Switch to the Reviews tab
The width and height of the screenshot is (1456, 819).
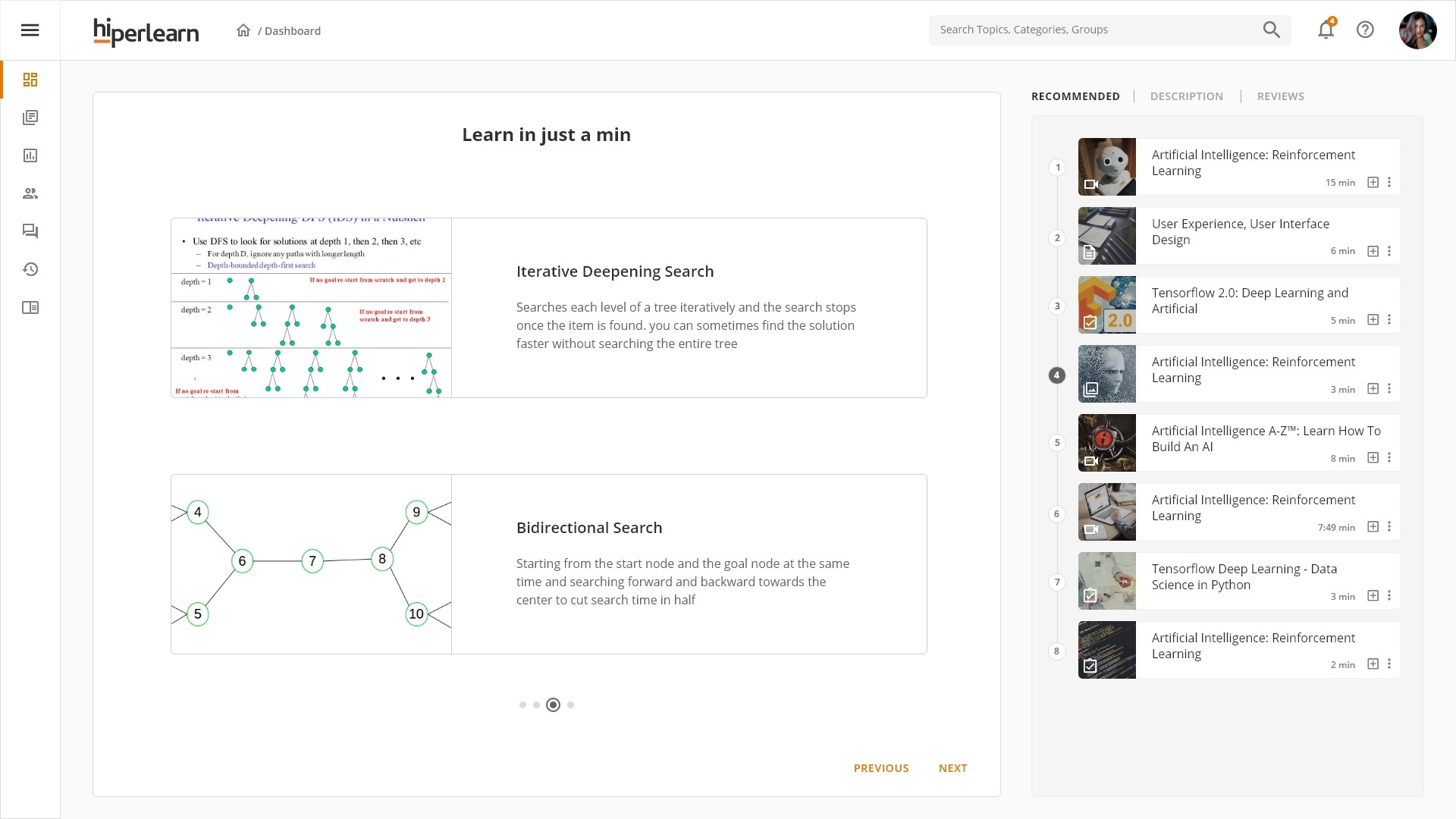pos(1280,96)
